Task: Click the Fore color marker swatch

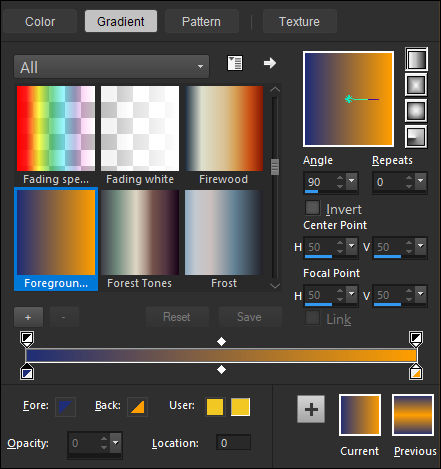Action: point(65,407)
